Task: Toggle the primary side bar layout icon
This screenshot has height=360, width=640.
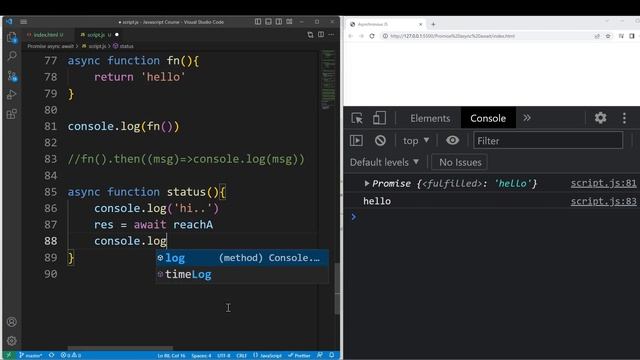Action: tap(258, 22)
